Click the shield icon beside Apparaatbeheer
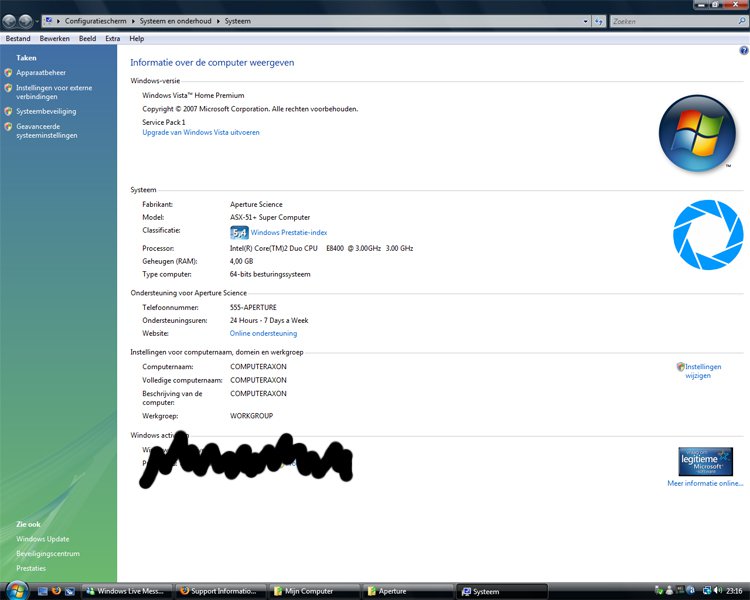The height and width of the screenshot is (600, 750). (x=8, y=73)
